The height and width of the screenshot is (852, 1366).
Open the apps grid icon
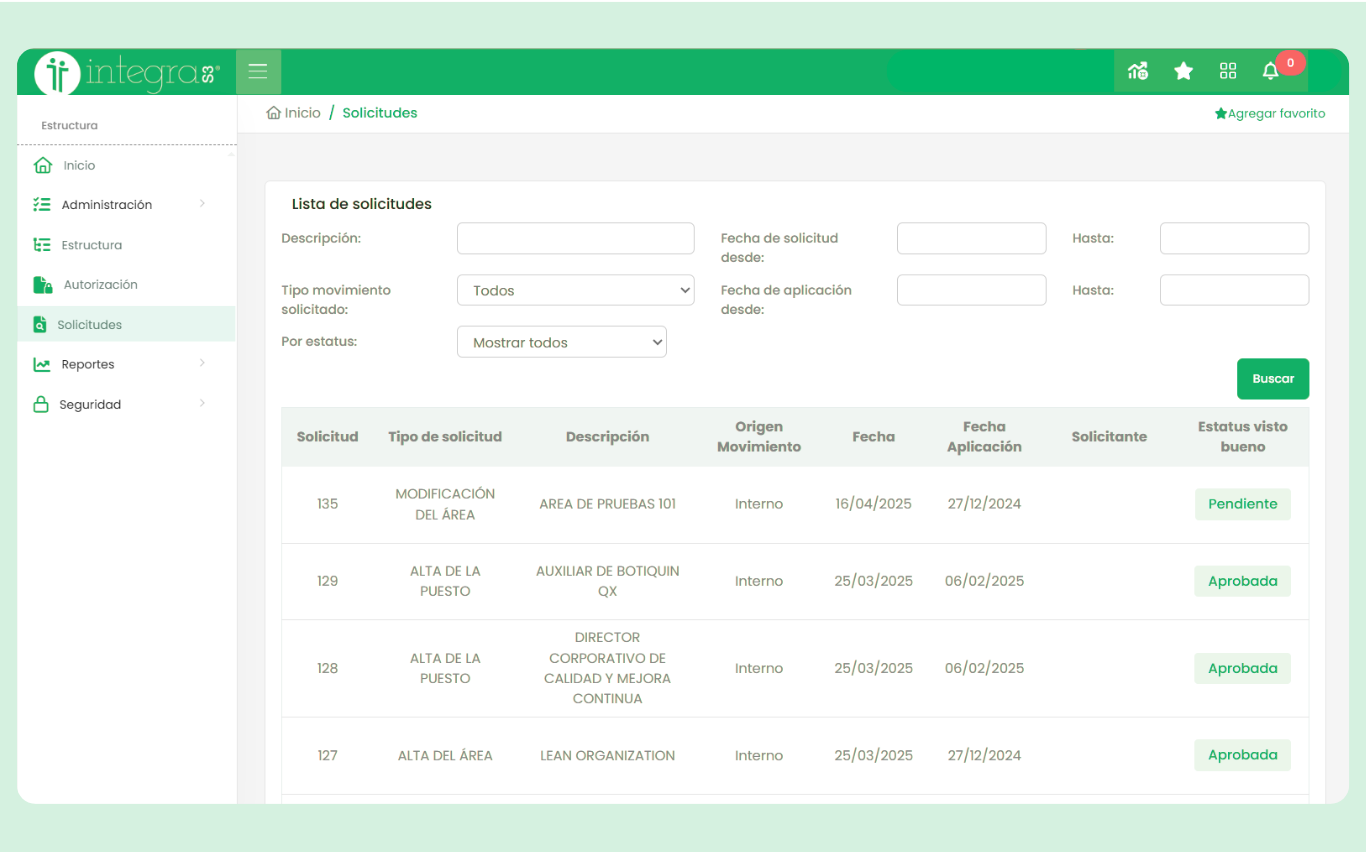[x=1228, y=71]
